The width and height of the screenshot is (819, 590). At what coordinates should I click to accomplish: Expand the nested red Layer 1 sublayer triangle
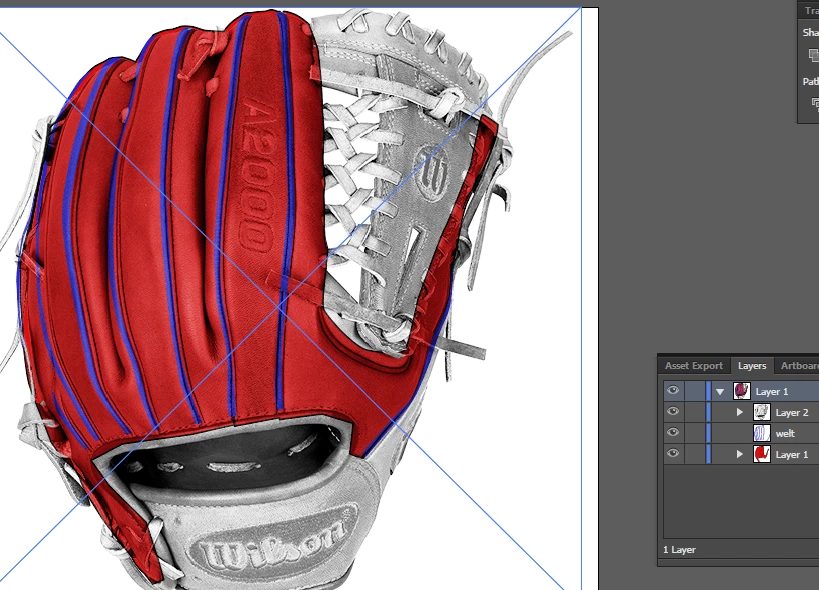pos(740,454)
